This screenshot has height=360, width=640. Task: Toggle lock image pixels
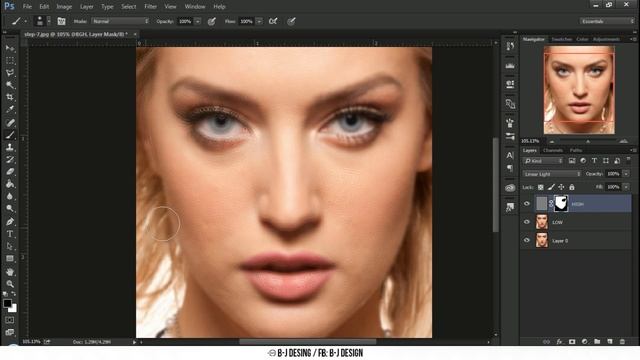coord(551,187)
